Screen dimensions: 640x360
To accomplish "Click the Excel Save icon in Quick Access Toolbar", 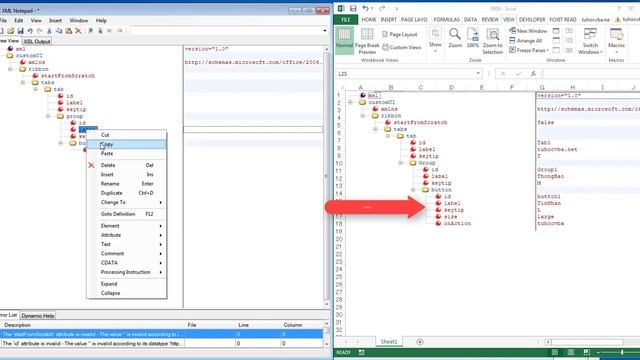I will click(x=353, y=9).
